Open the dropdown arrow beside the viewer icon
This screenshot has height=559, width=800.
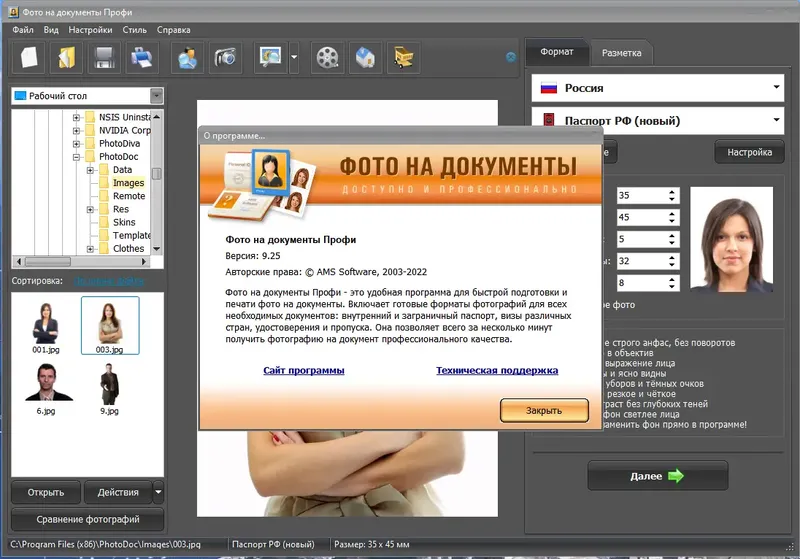294,58
